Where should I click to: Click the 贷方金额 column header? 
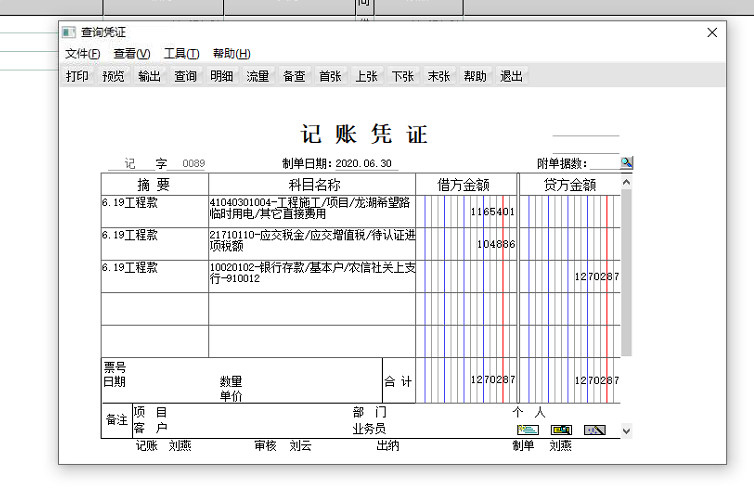tap(570, 185)
